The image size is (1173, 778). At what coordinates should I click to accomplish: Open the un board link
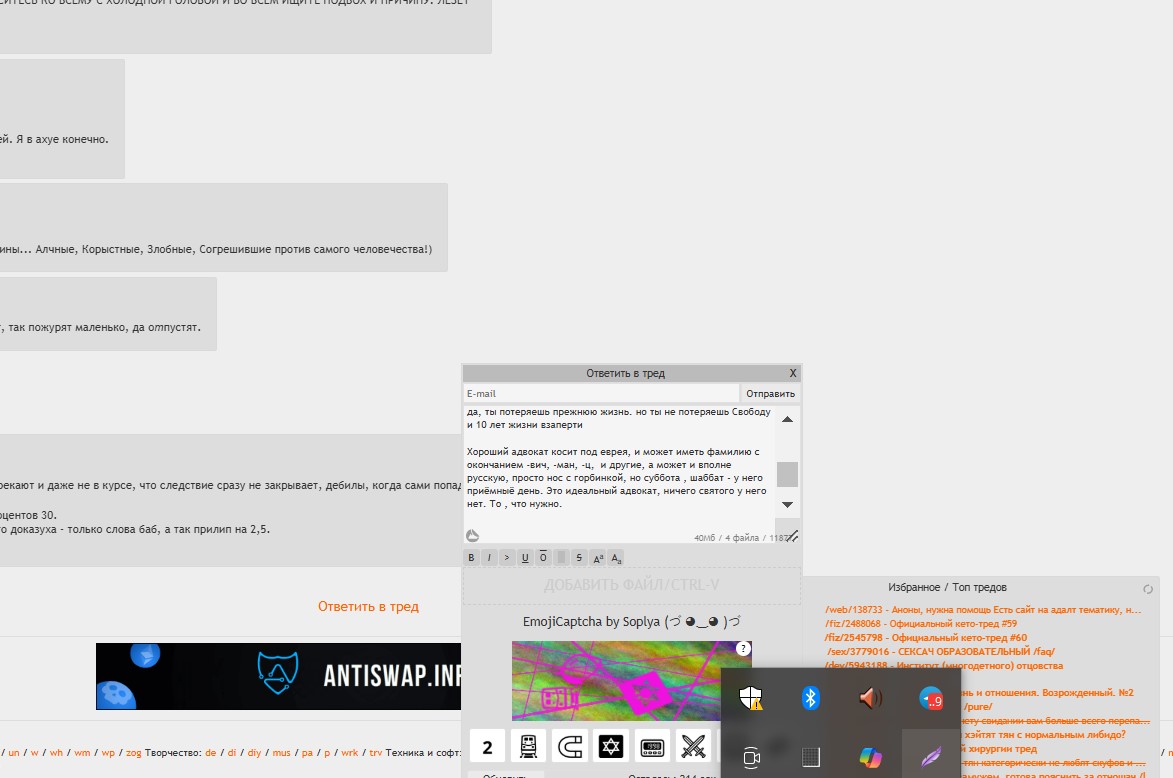pyautogui.click(x=13, y=753)
